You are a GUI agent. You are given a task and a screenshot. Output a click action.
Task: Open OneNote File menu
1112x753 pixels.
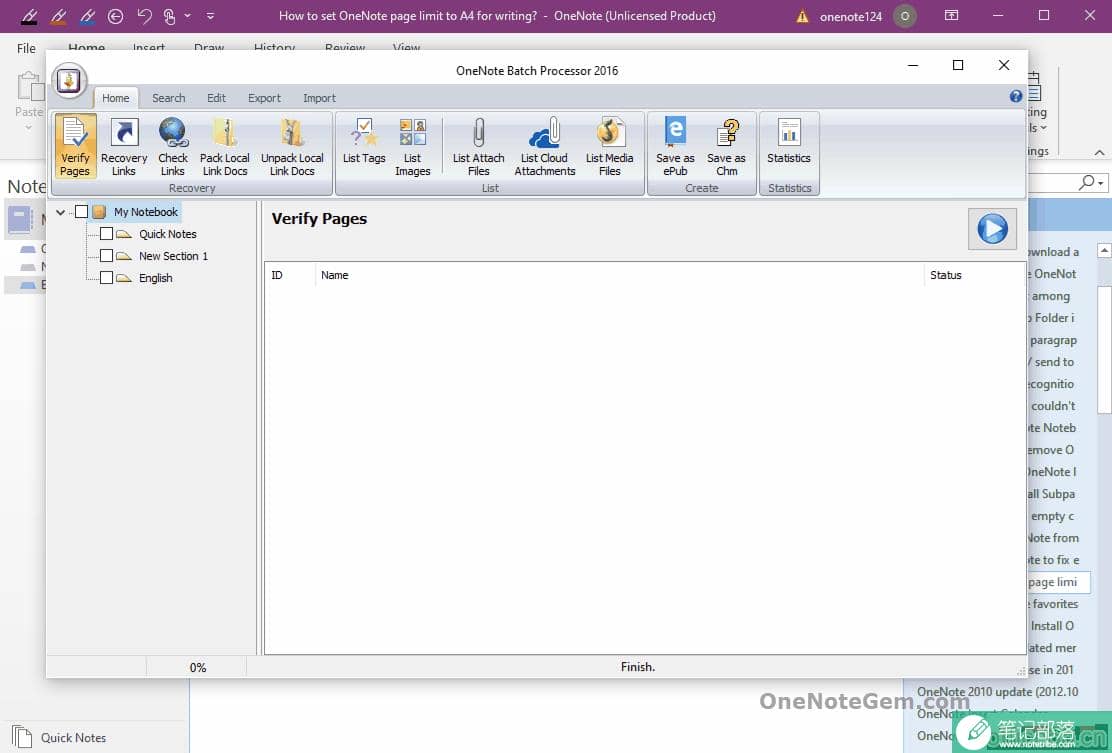pos(26,48)
